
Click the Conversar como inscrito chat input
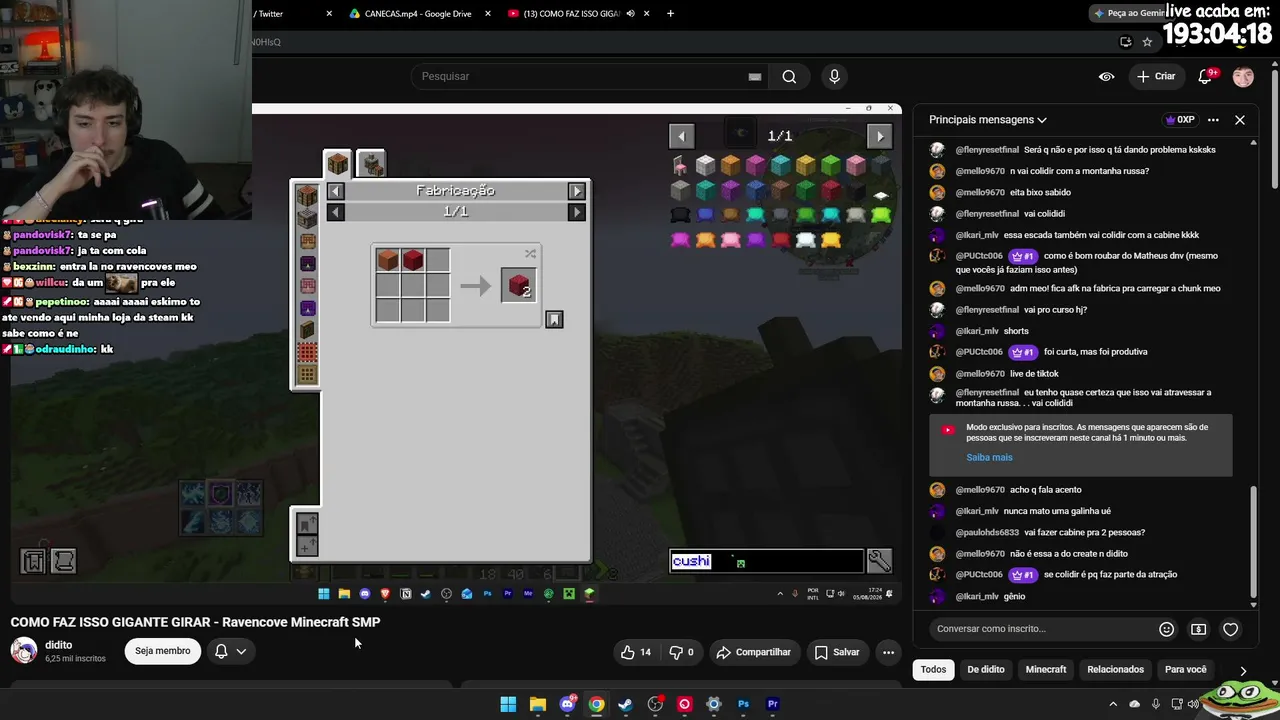(x=1041, y=629)
